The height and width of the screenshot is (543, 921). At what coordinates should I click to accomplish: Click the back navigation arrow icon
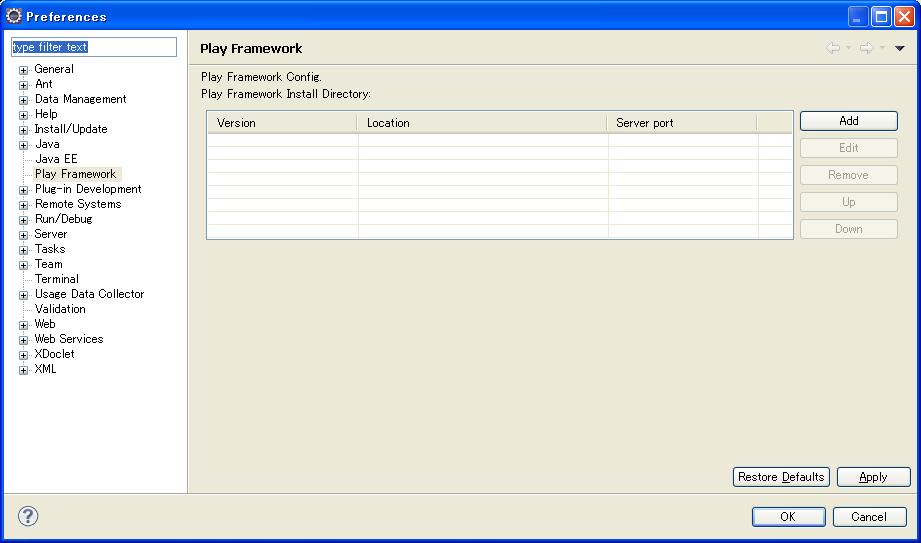click(832, 48)
